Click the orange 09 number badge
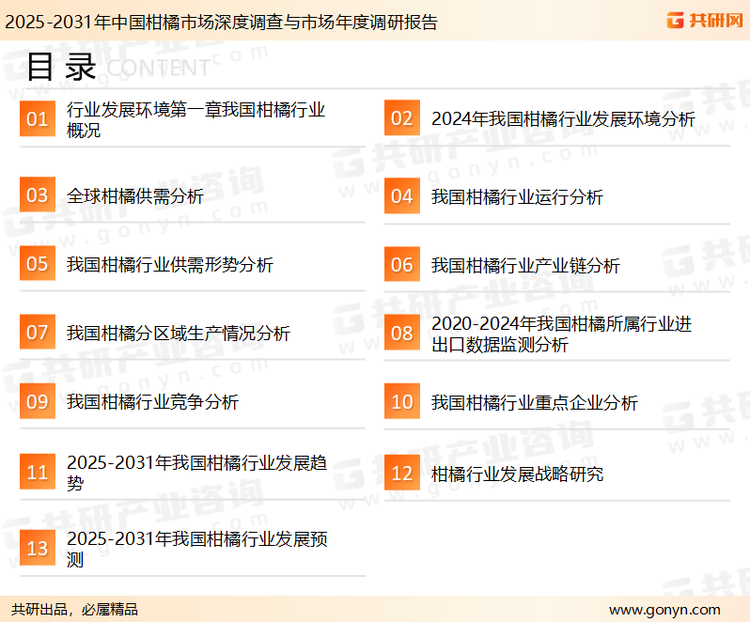The width and height of the screenshot is (750, 622). pyautogui.click(x=37, y=401)
